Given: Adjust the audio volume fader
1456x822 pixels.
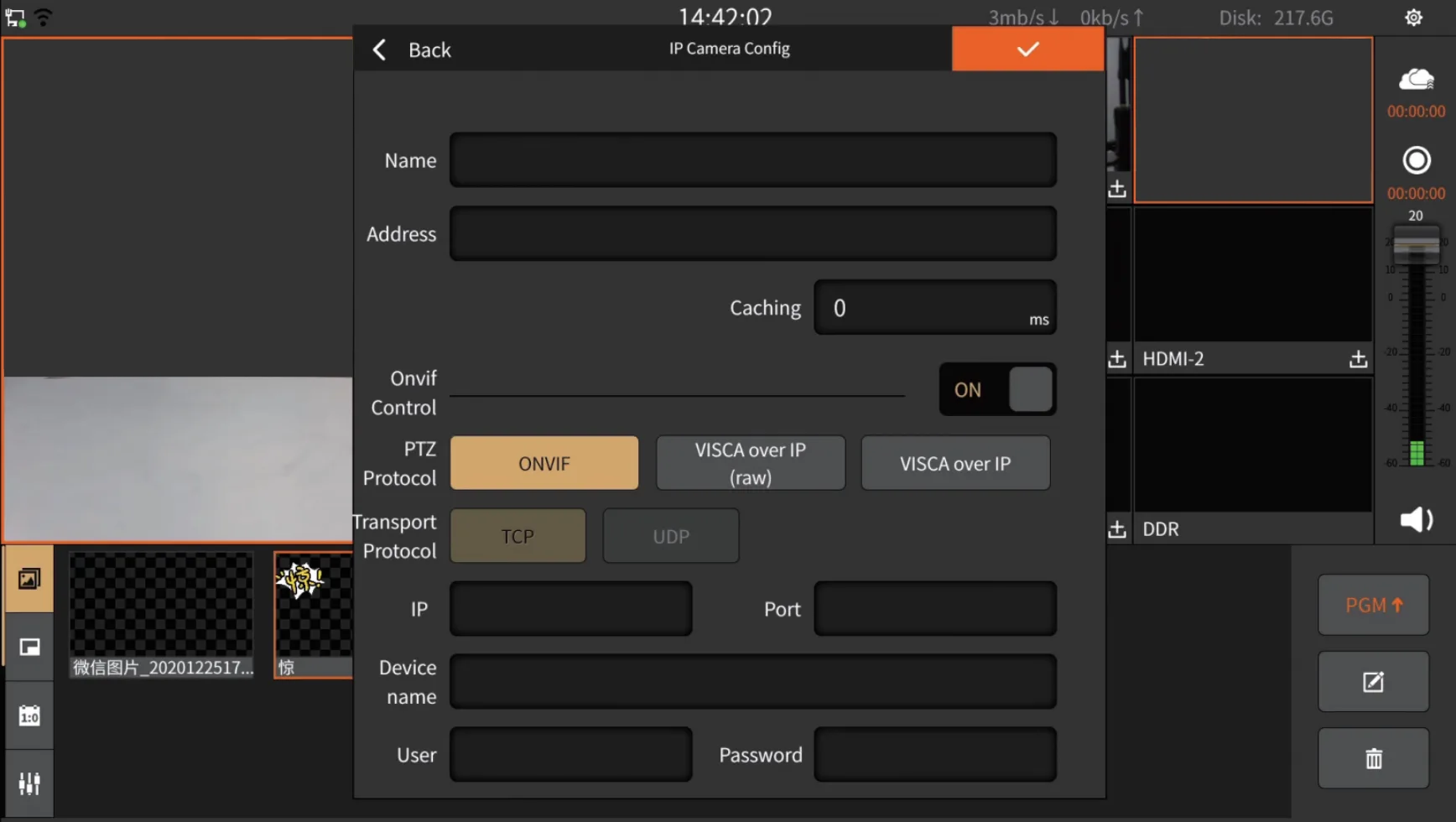Looking at the screenshot, I should (1416, 245).
